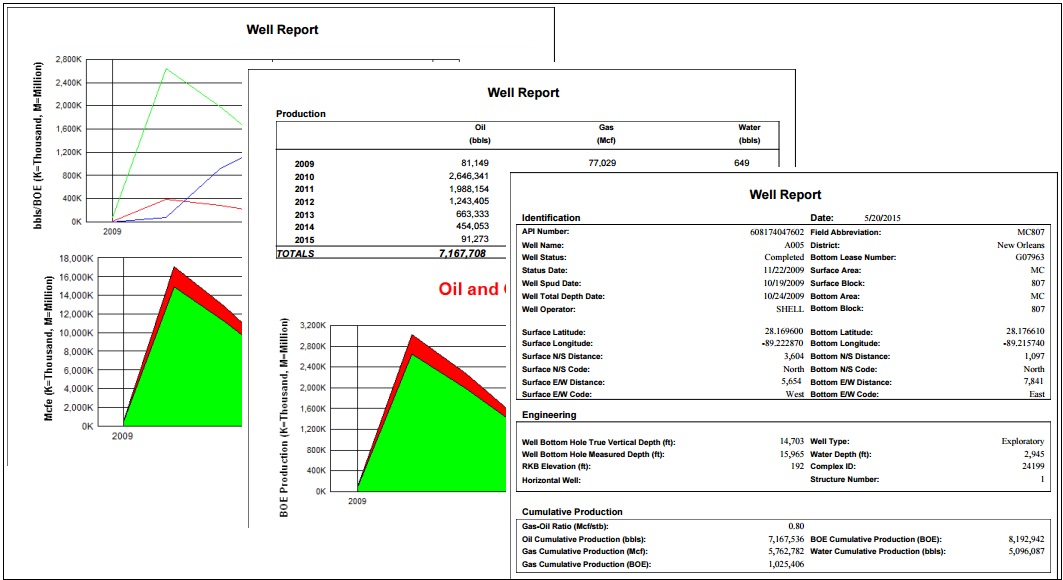Screen dimensions: 1063x580
Task: Click the 2015 oil value 91,273
Action: pos(475,239)
